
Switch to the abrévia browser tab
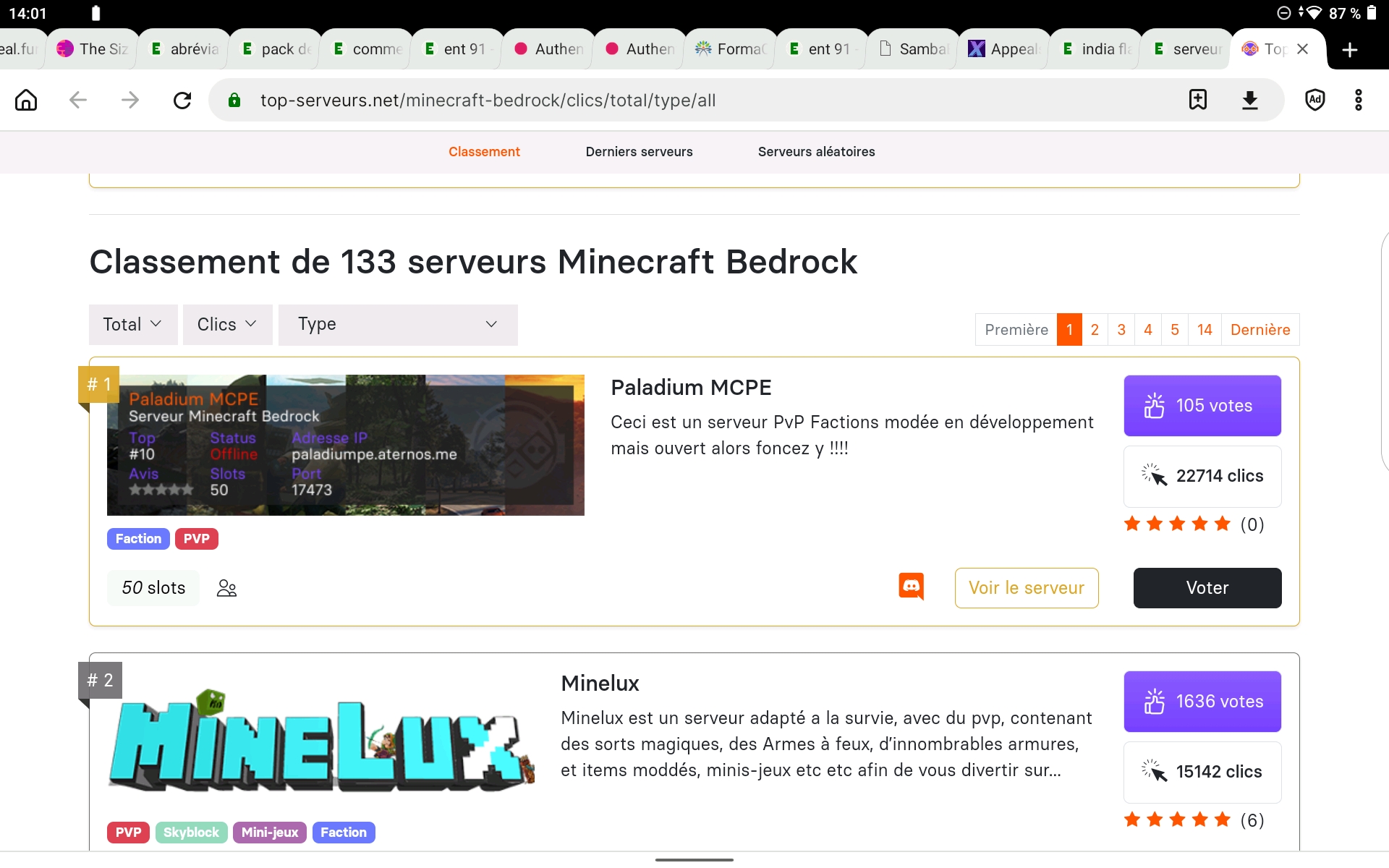coord(183,49)
